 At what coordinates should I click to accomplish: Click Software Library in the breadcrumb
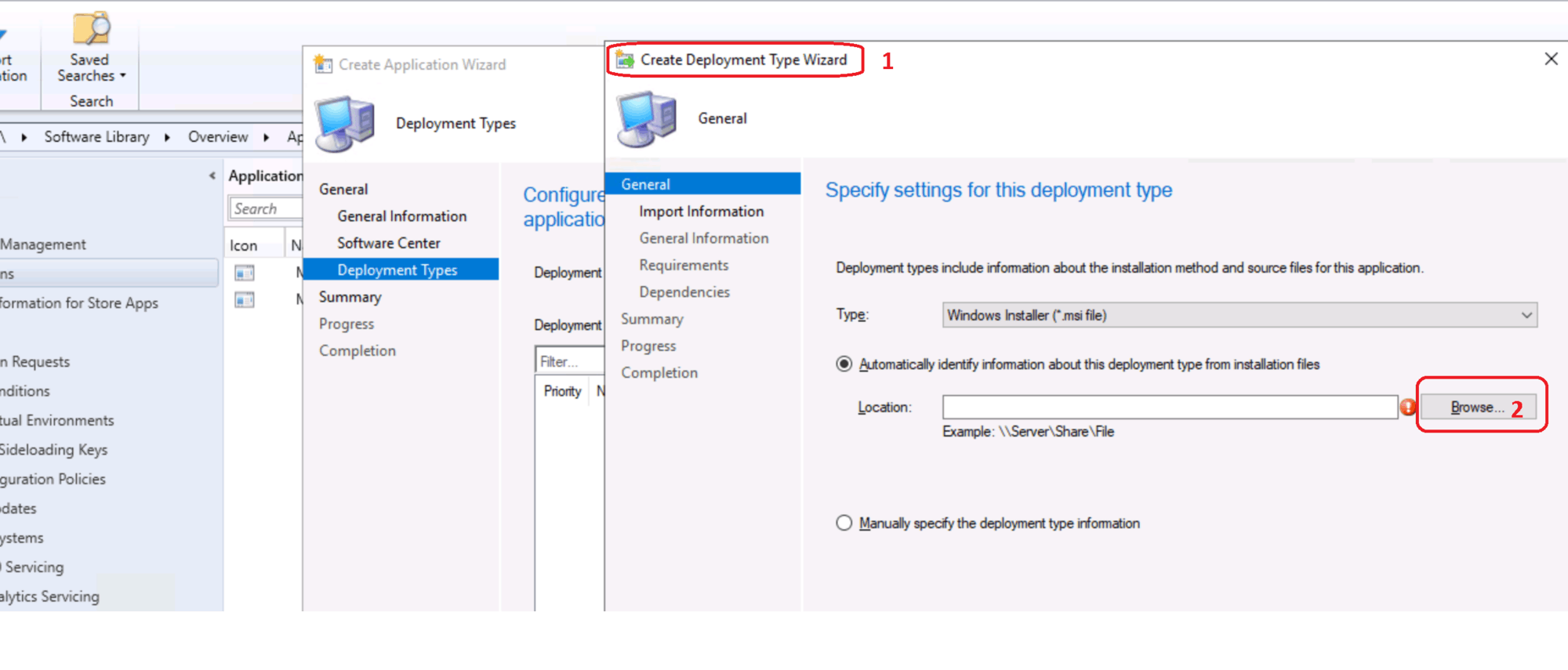click(96, 136)
